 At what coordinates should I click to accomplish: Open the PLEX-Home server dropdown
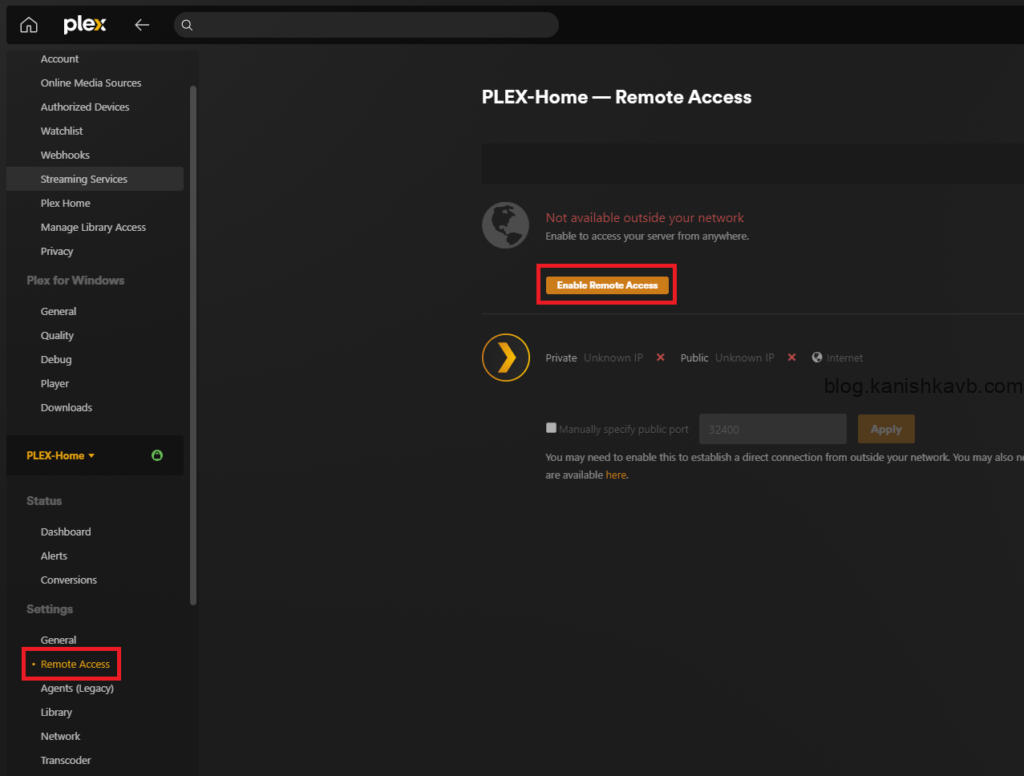[61, 456]
